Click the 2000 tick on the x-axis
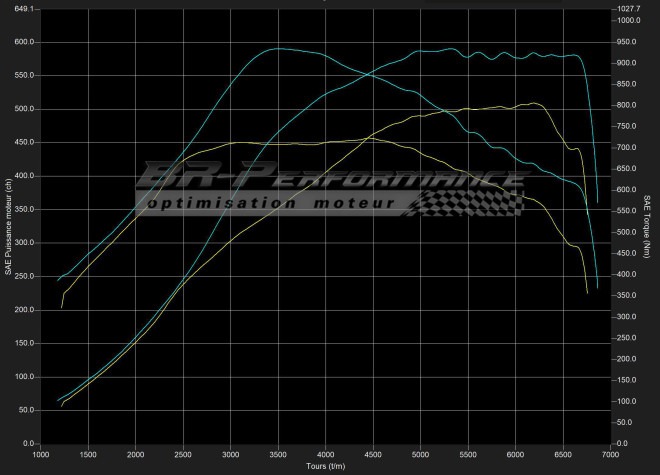Screen dimensions: 660x475 135,453
